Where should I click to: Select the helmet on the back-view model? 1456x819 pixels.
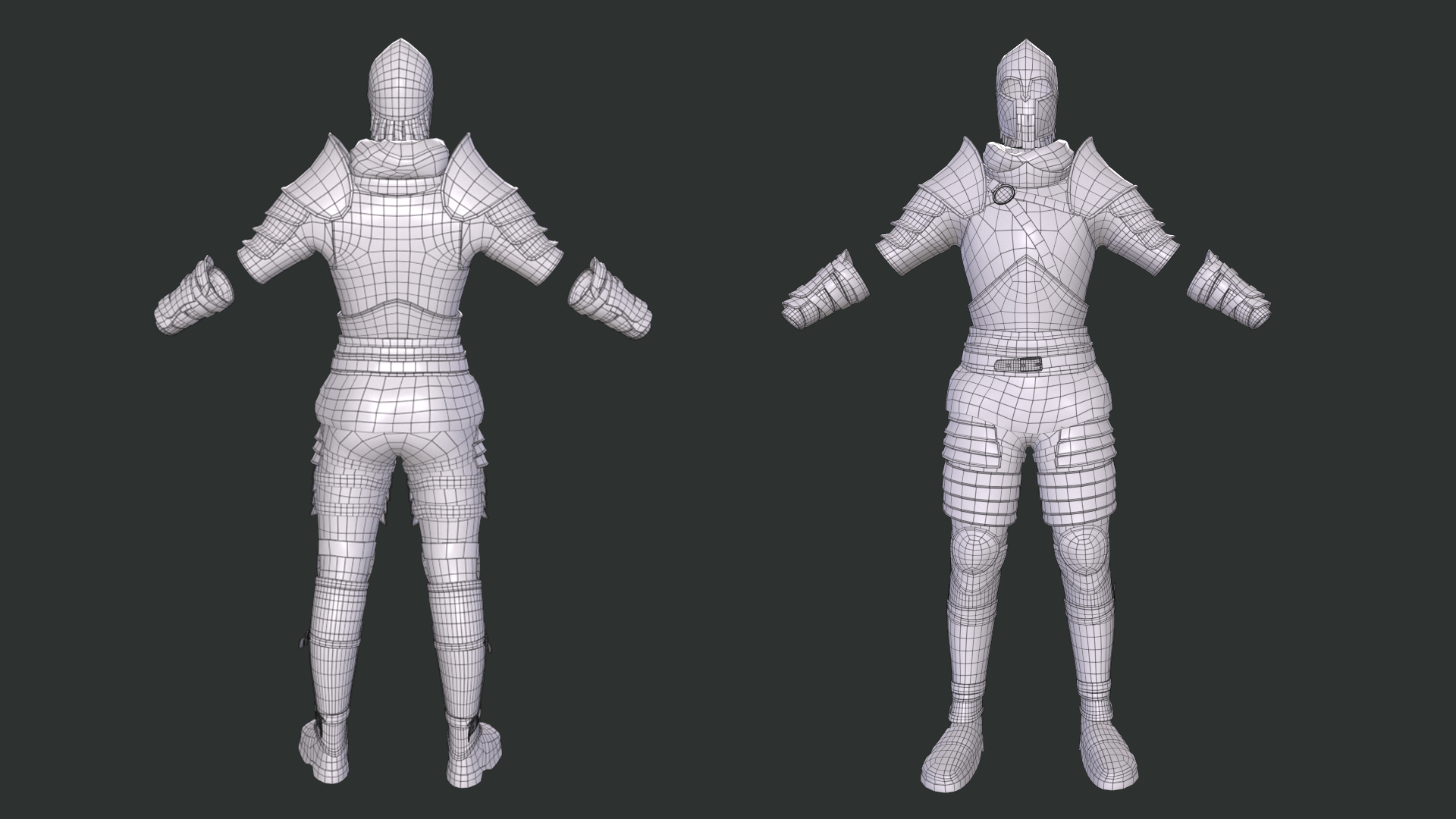401,82
